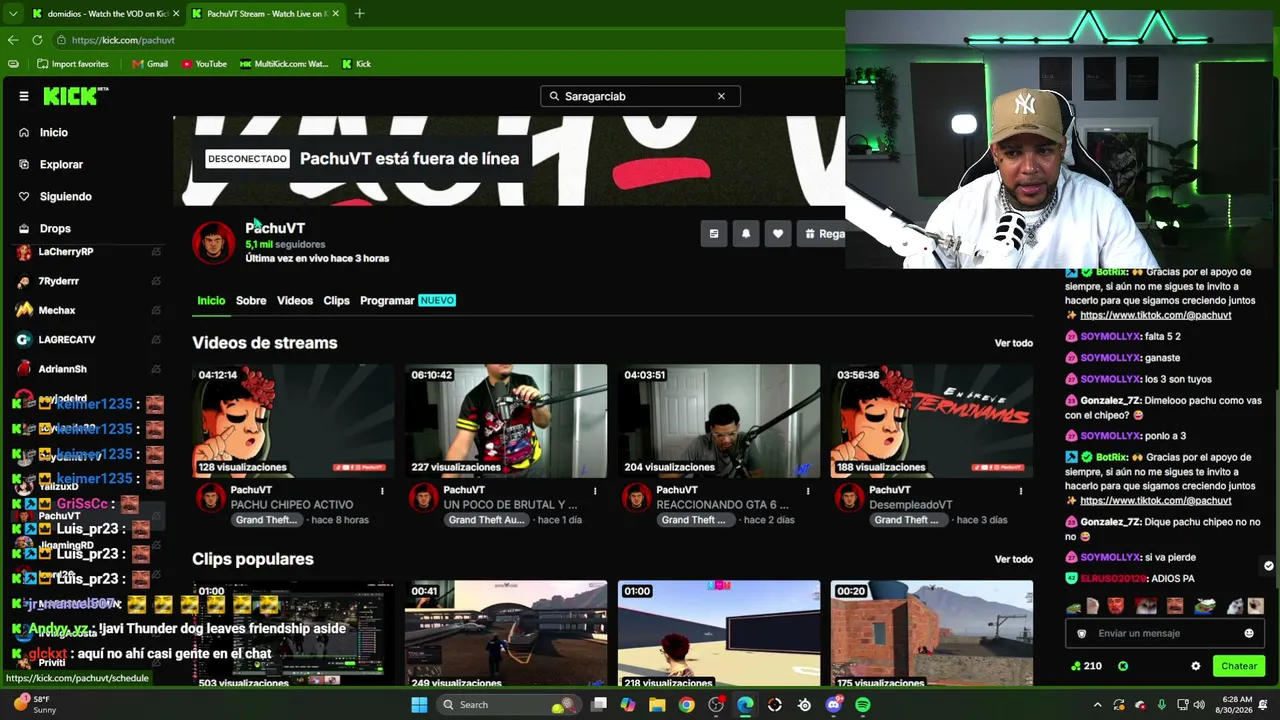Switch to the Inicio channel tab
The width and height of the screenshot is (1280, 720).
click(x=211, y=300)
